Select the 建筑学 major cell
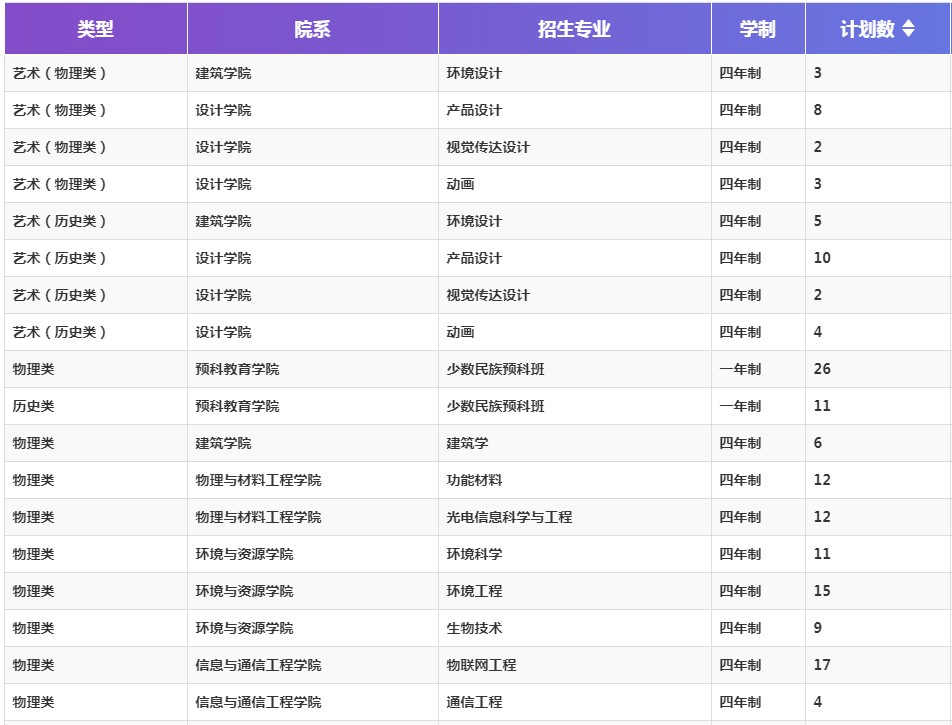This screenshot has width=952, height=725. coord(467,443)
